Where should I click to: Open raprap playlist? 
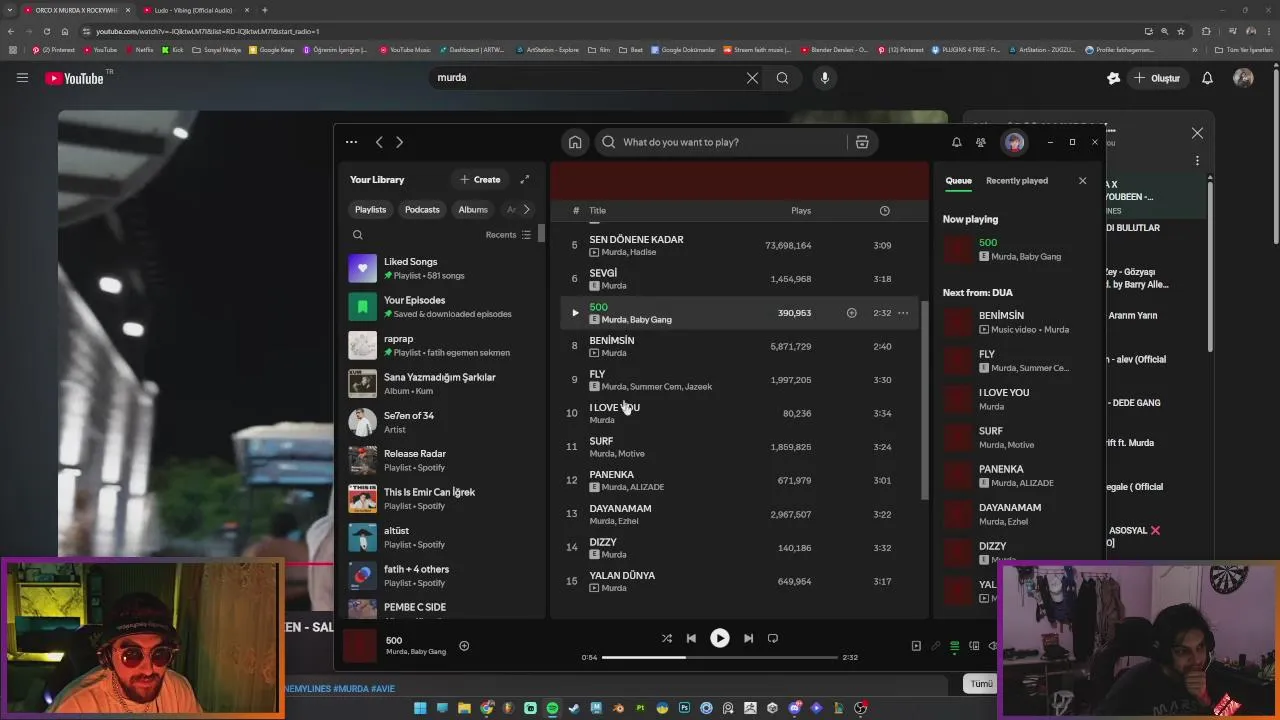[440, 345]
